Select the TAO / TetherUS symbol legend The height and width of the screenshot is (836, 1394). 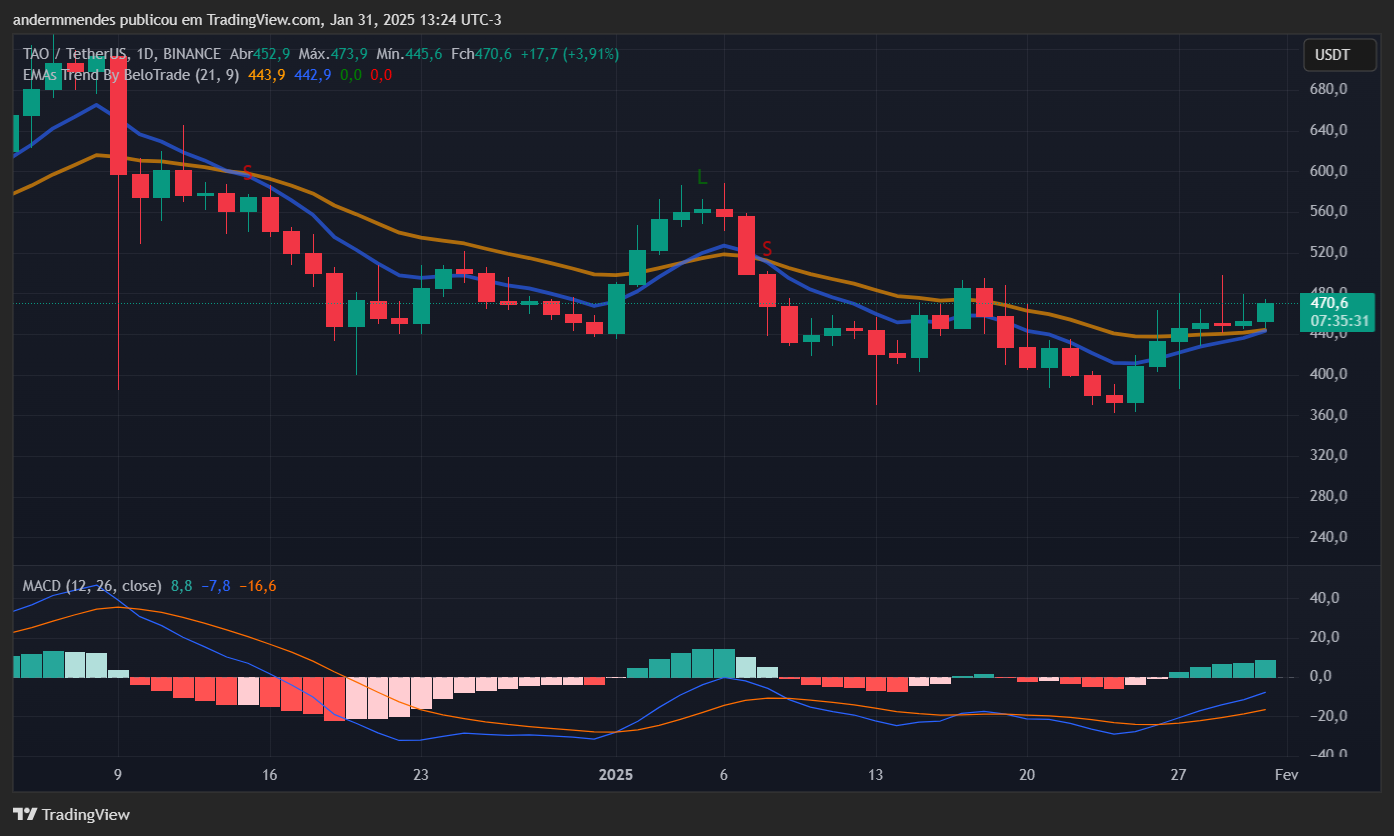coord(120,54)
